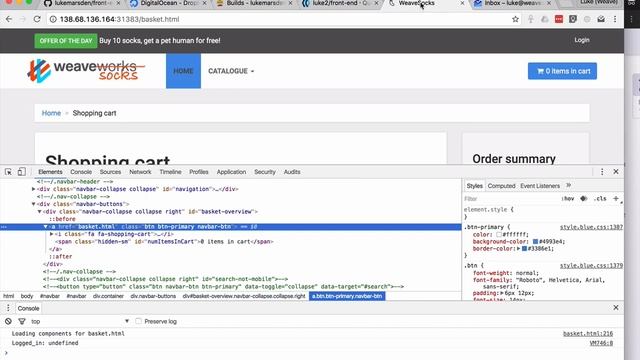Go back with the browser back arrow
This screenshot has width=640, height=360.
click(x=9, y=19)
